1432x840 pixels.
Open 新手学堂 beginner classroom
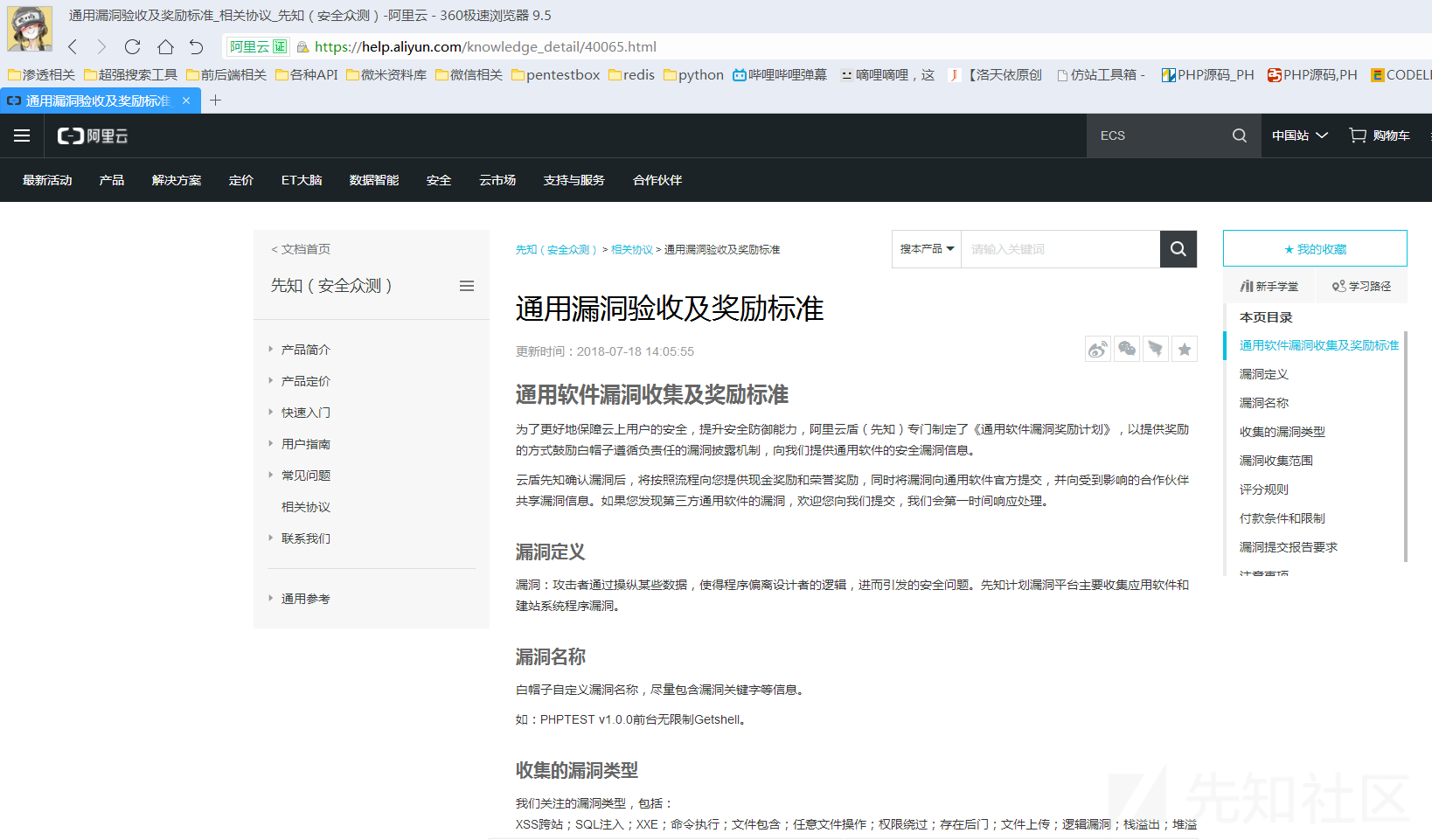pyautogui.click(x=1269, y=286)
